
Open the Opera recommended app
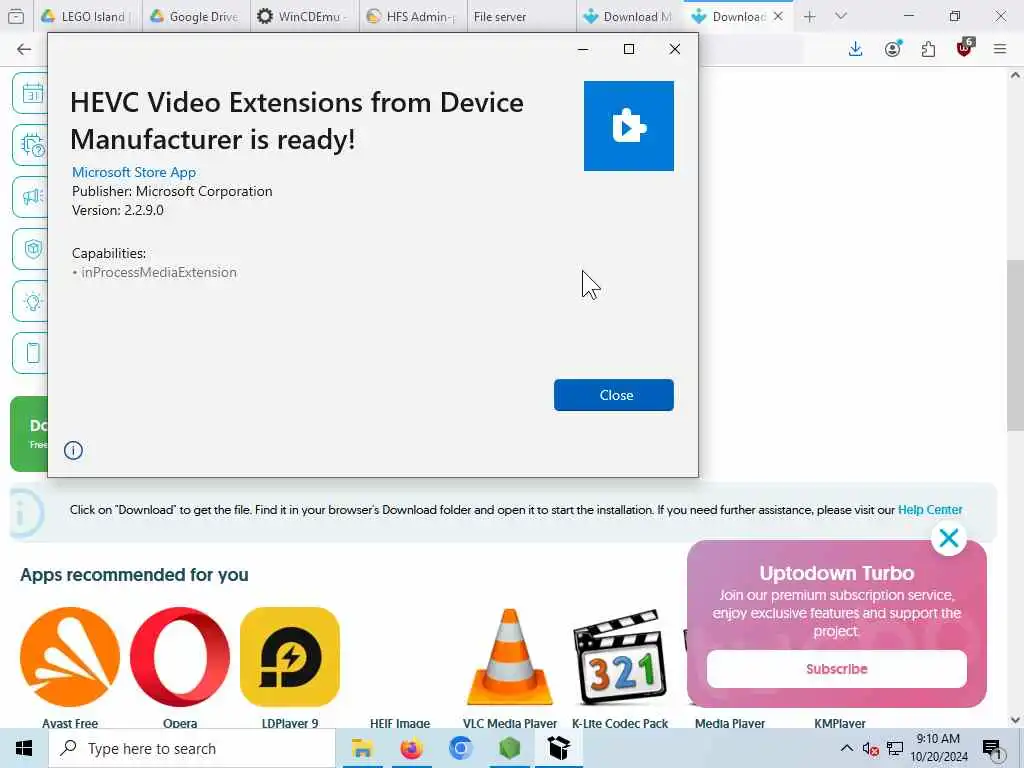click(x=180, y=656)
